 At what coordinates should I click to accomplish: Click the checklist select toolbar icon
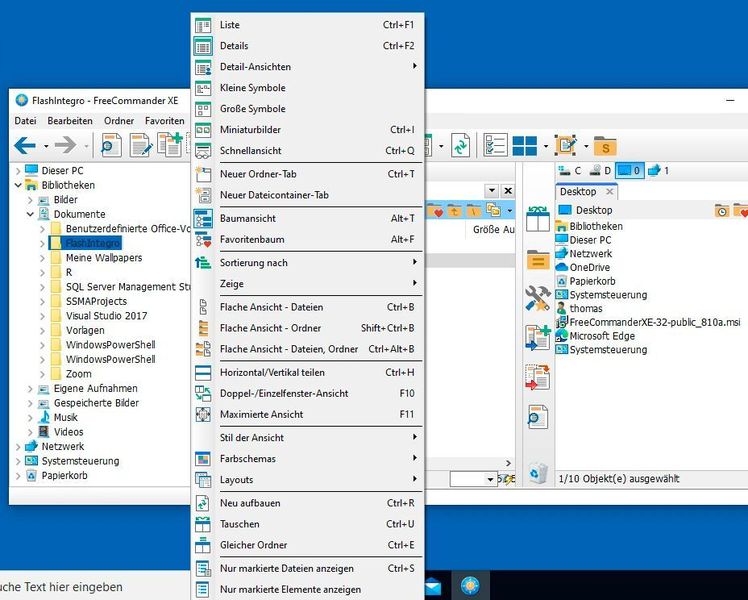[x=495, y=145]
